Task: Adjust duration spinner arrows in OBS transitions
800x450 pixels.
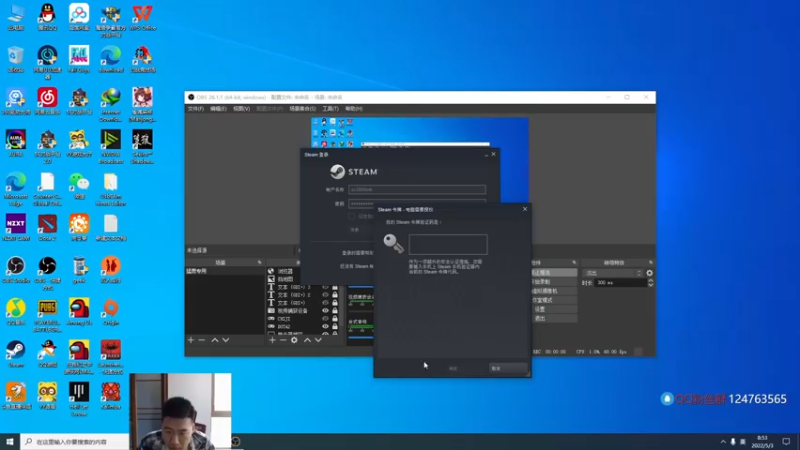Action: tap(651, 283)
